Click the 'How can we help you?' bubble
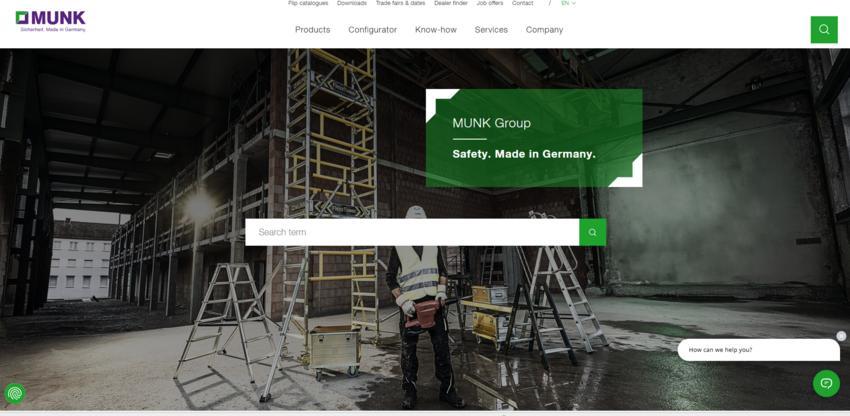 point(758,350)
